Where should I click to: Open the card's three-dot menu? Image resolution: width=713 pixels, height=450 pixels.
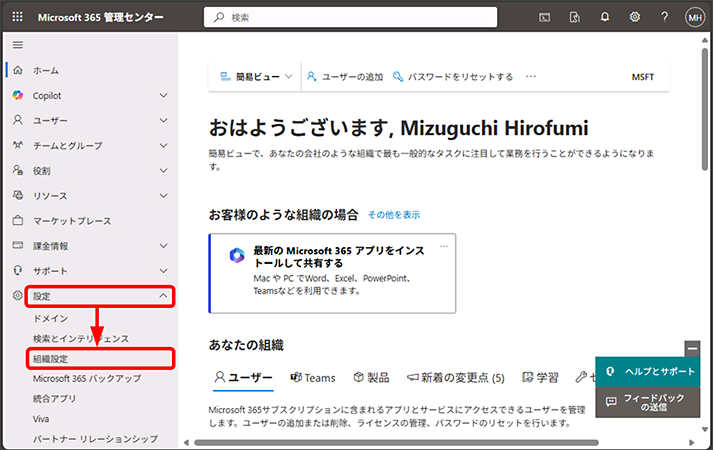click(x=444, y=246)
